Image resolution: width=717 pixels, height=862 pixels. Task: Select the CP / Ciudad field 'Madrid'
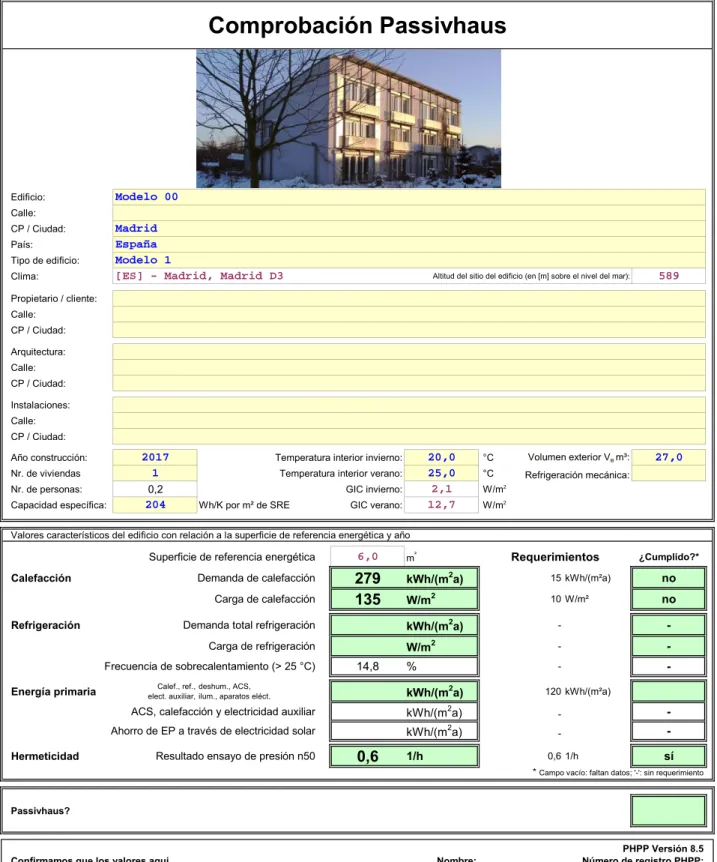coord(409,229)
